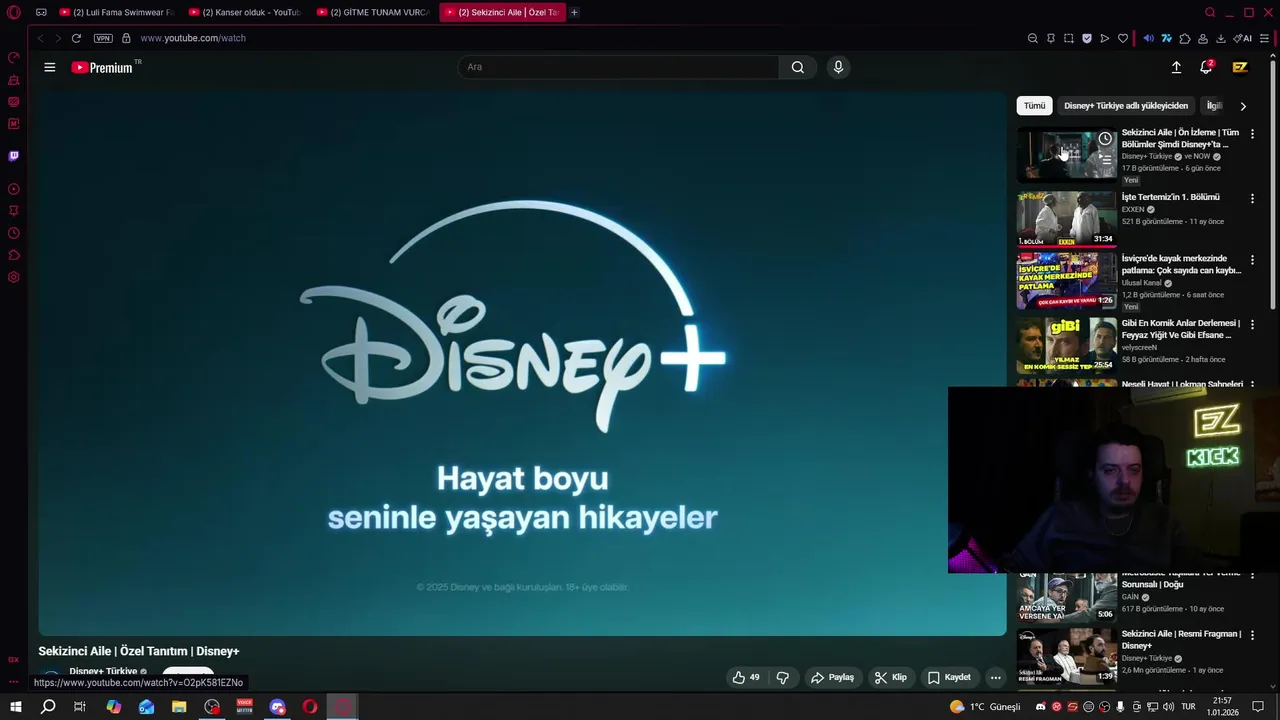Open GX Corner gamepad icon in tab bar
The image size is (1280, 720).
(41, 12)
